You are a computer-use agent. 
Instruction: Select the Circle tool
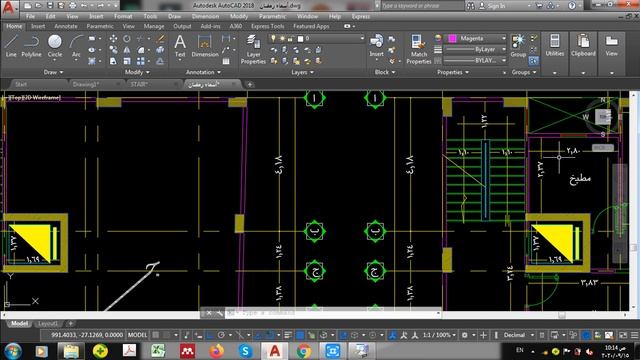(x=55, y=46)
